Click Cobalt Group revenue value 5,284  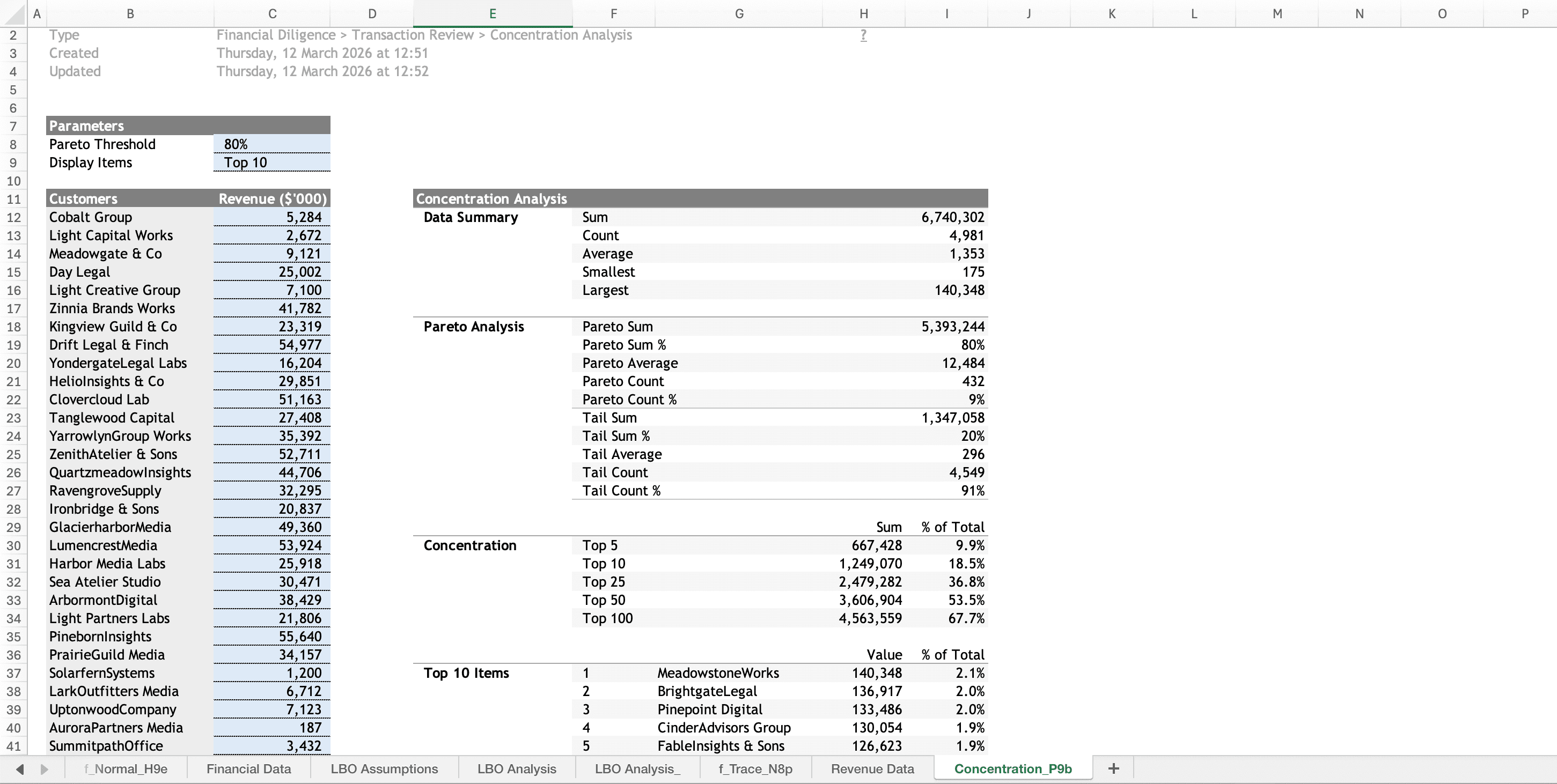[x=272, y=217]
